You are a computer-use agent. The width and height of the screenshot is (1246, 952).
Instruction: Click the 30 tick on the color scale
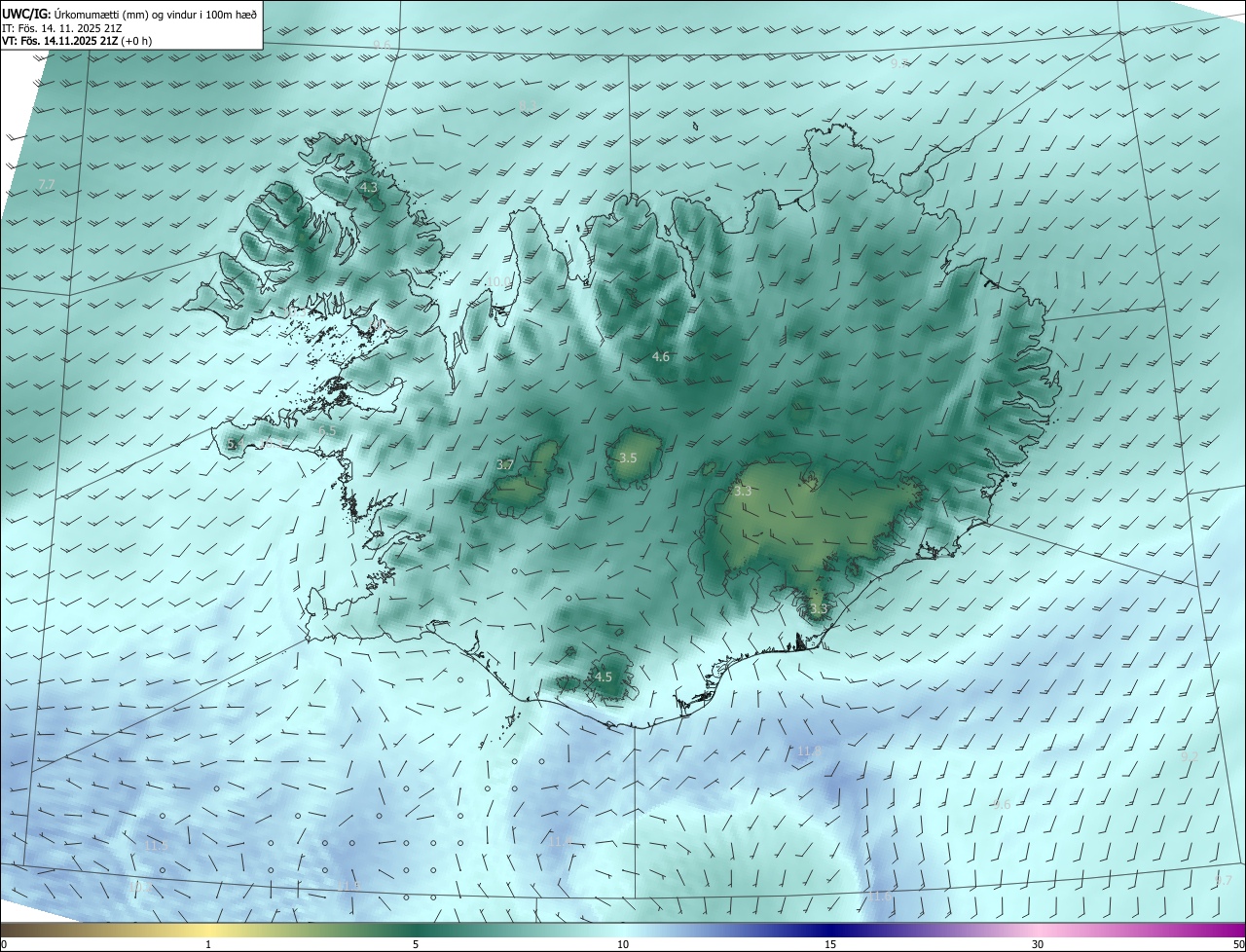[1038, 944]
